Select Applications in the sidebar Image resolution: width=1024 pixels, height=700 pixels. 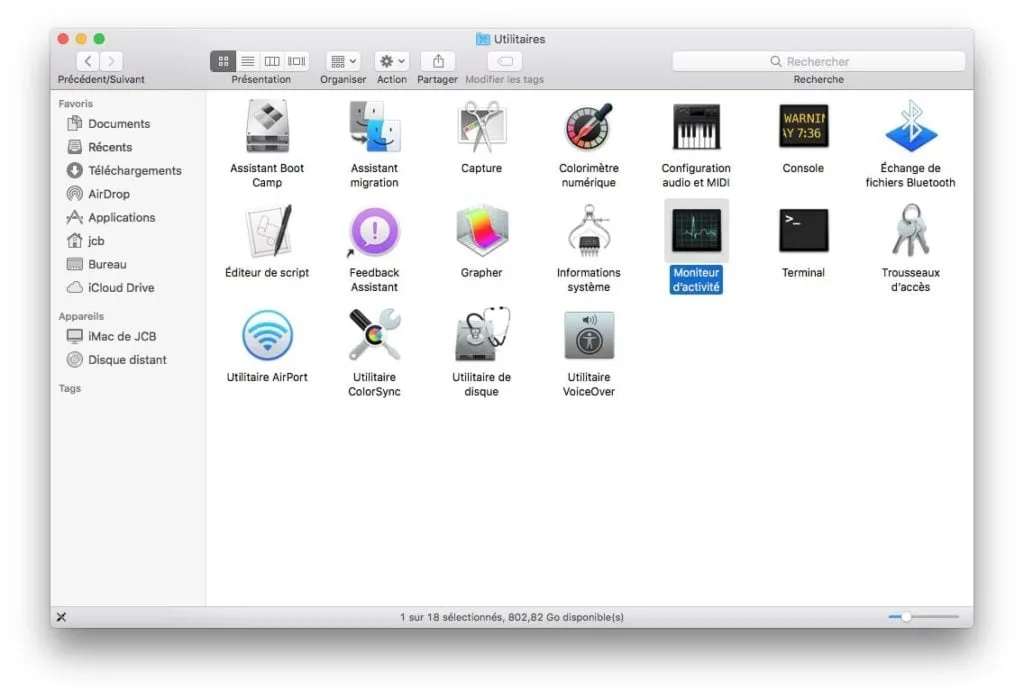112,217
